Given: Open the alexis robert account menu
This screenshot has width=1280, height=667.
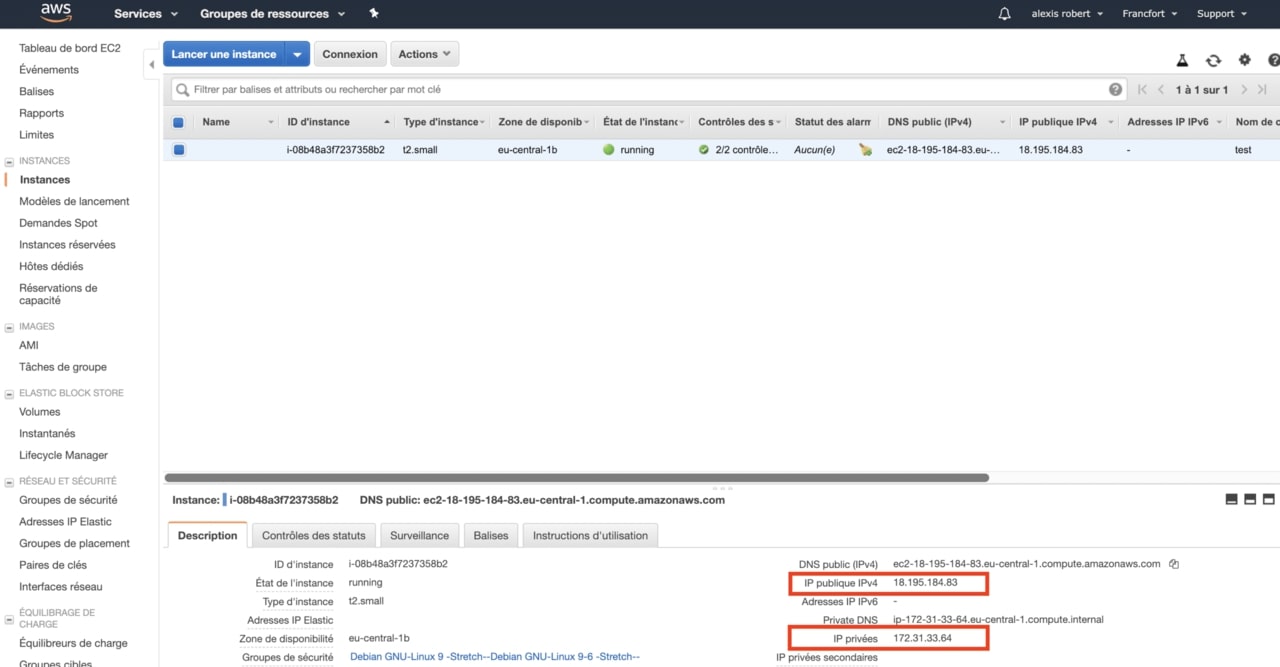Looking at the screenshot, I should (1067, 14).
